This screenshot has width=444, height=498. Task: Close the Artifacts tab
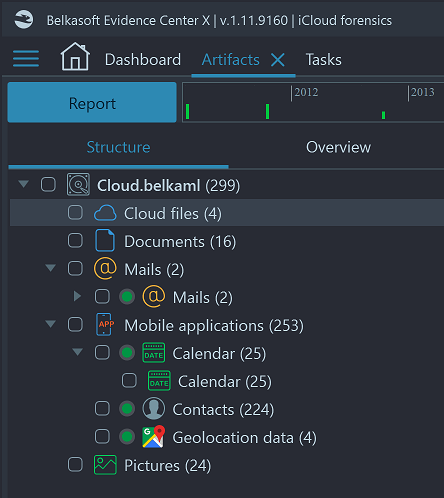point(278,60)
